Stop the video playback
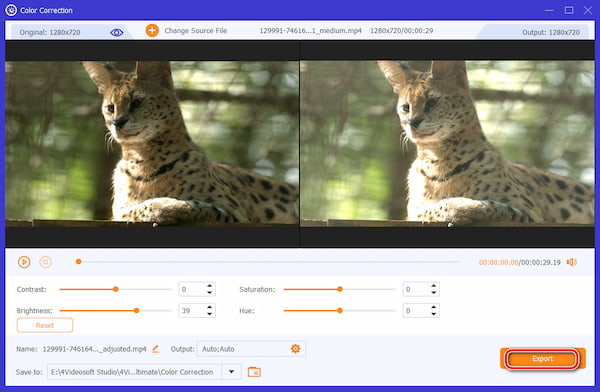The image size is (600, 392). 46,262
